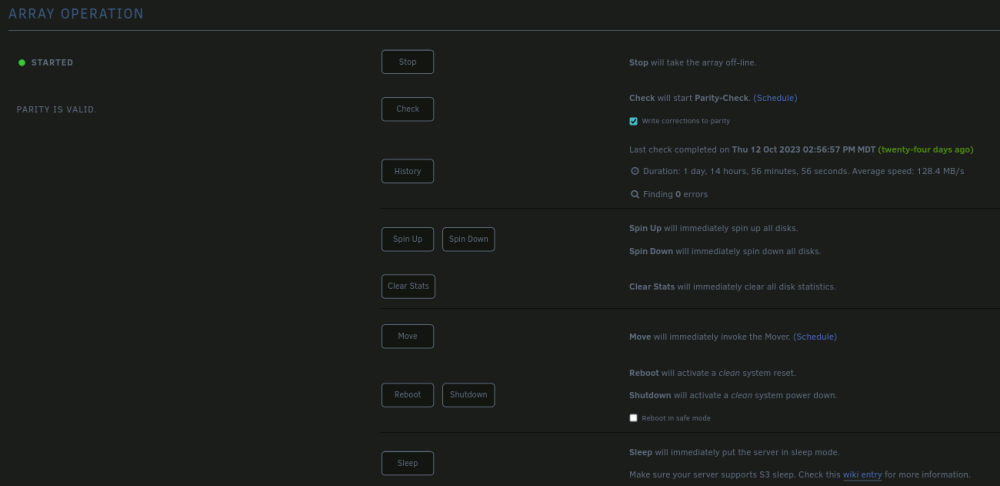Put the server to Sleep
Viewport: 1000px width, 486px height.
pos(408,463)
